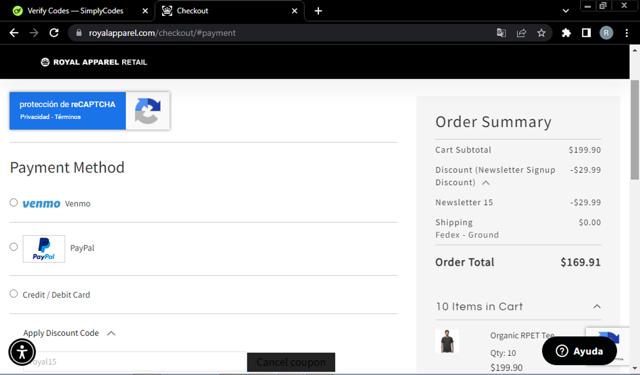Switch to the Checkout tab

click(x=229, y=11)
